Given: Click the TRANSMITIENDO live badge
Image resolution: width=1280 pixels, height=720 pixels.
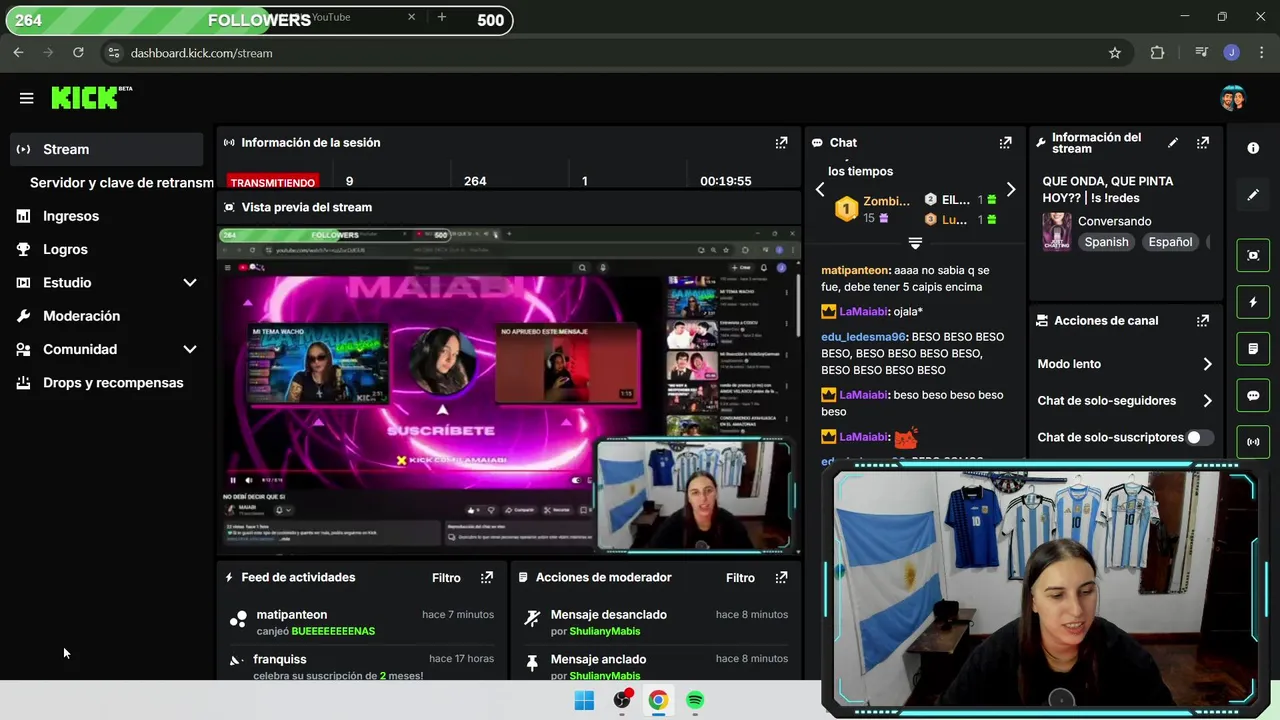Looking at the screenshot, I should 272,182.
